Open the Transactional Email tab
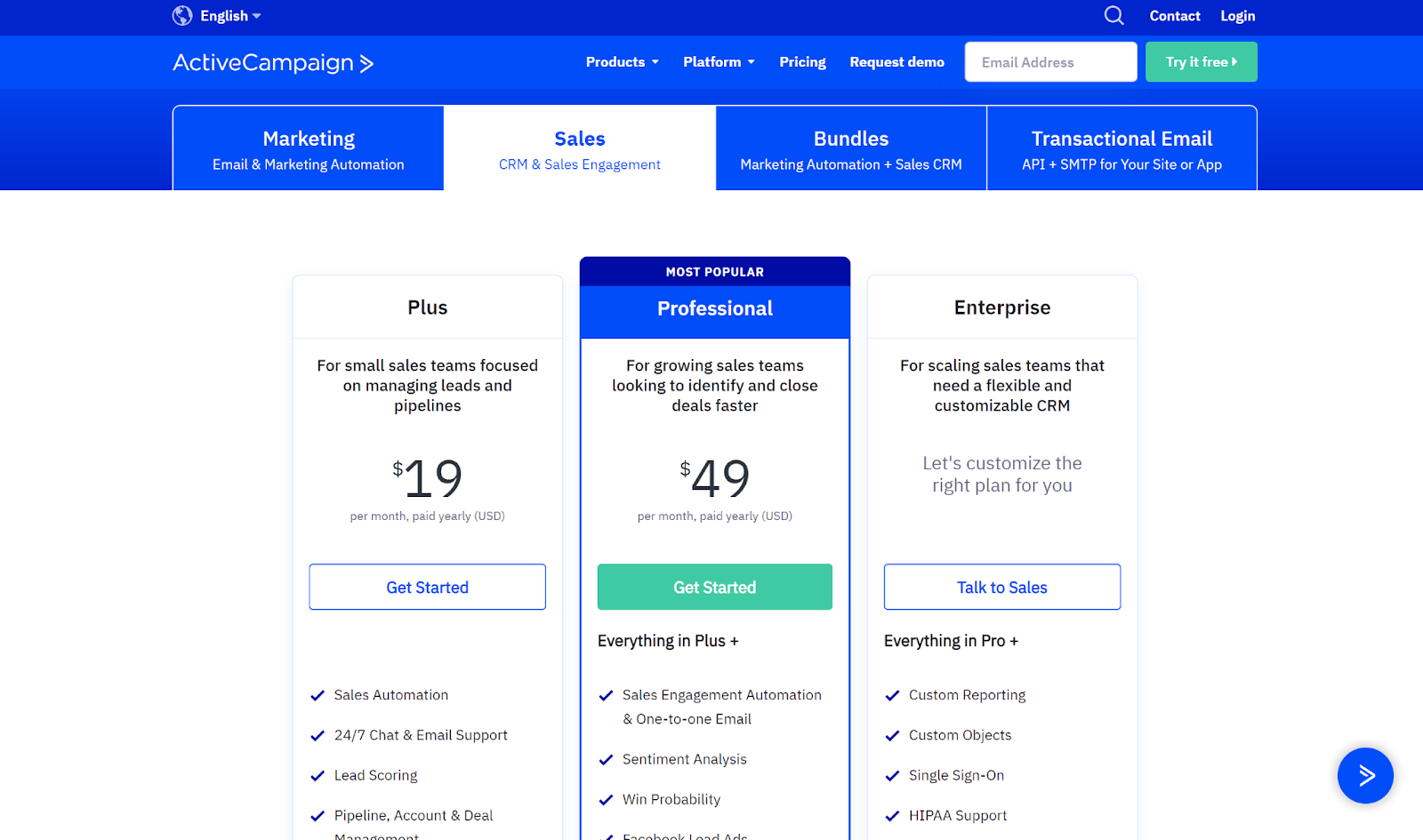The width and height of the screenshot is (1423, 840). (x=1122, y=148)
